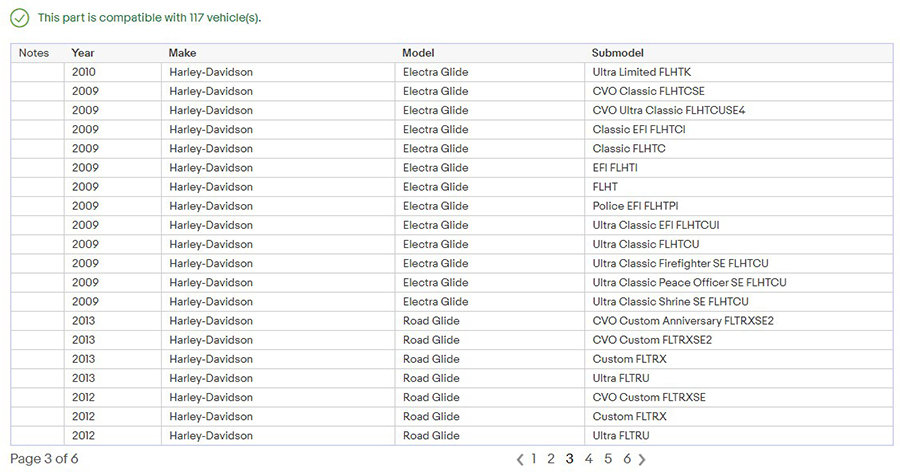Select CVO Custom Anniversary FLTRXSE2 cell
The height and width of the screenshot is (472, 900).
click(739, 320)
